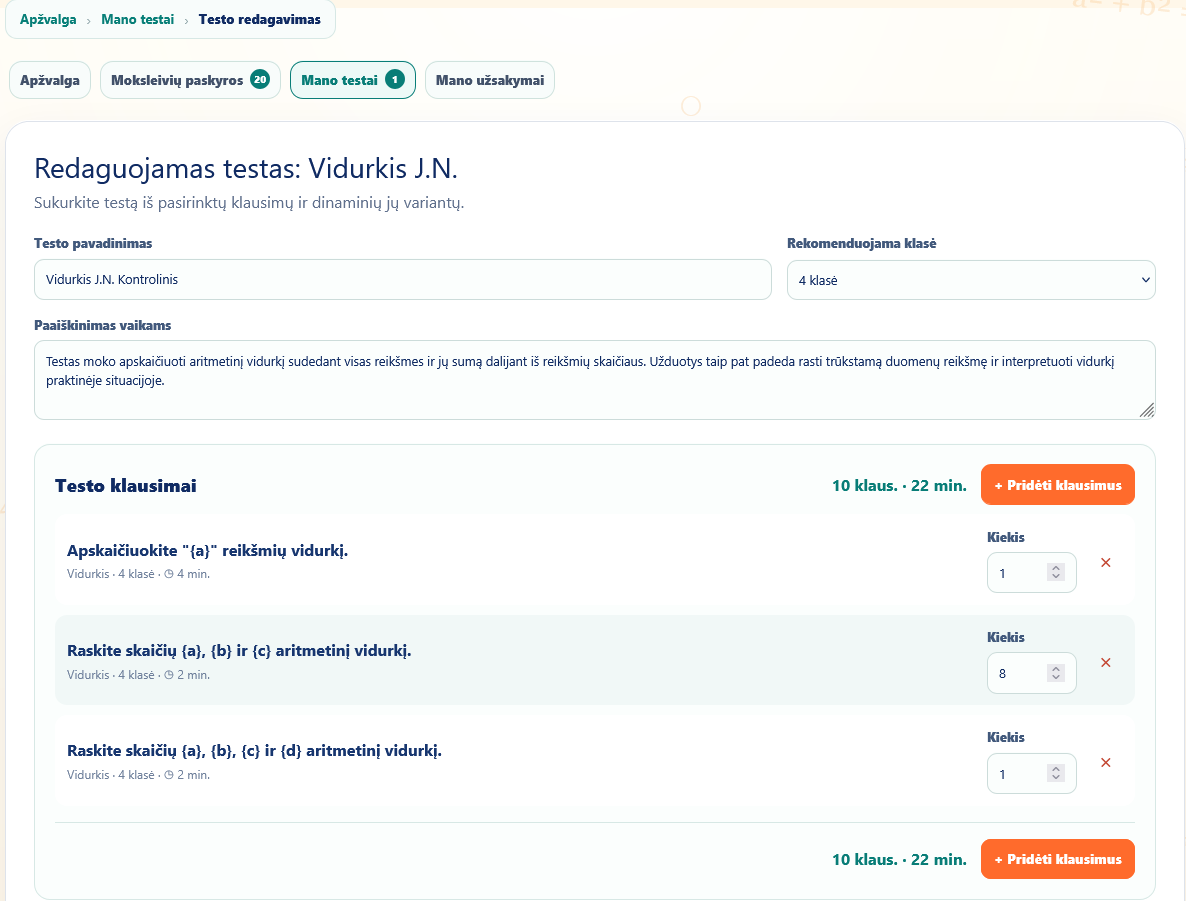Click the Apžvalga breadcrumb link

48,20
